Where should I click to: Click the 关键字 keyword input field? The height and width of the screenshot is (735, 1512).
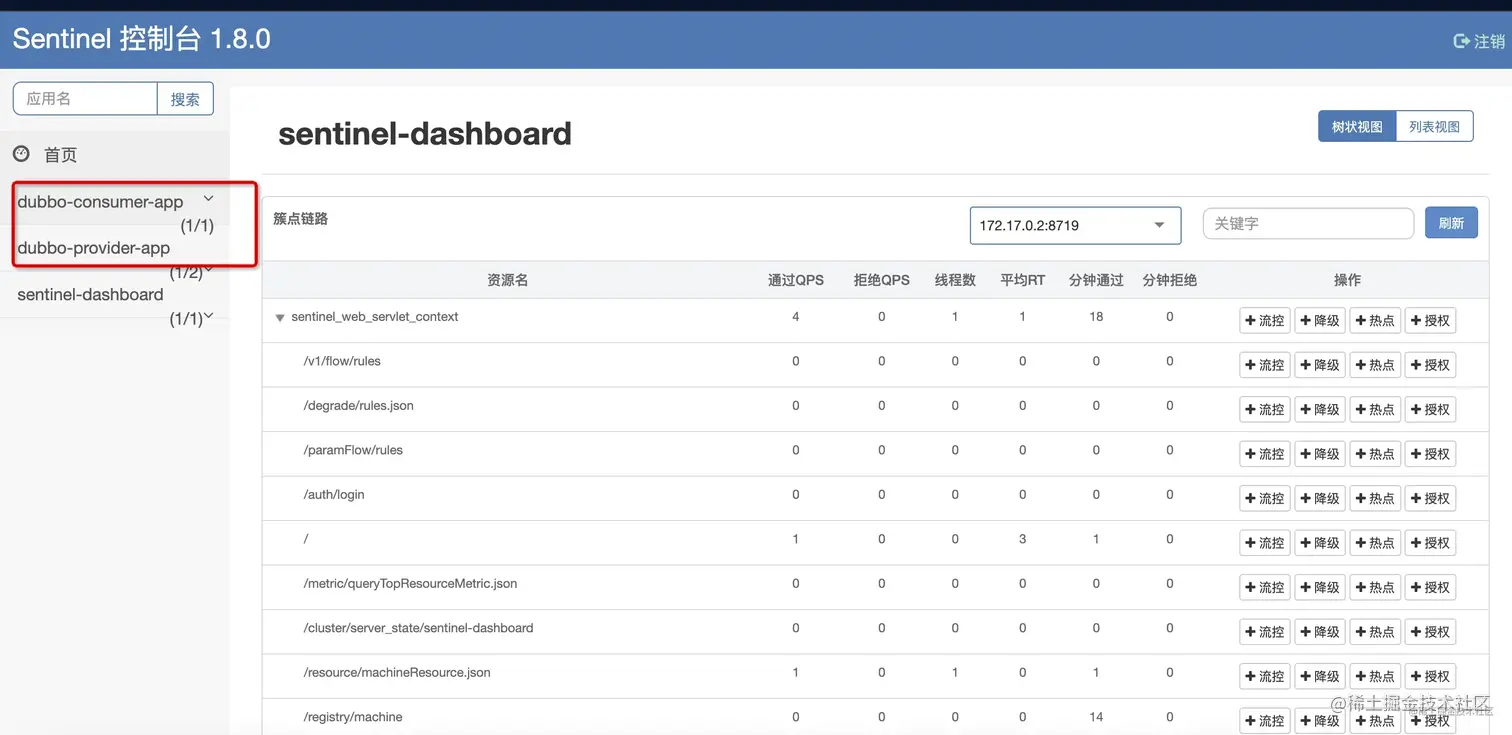point(1308,224)
